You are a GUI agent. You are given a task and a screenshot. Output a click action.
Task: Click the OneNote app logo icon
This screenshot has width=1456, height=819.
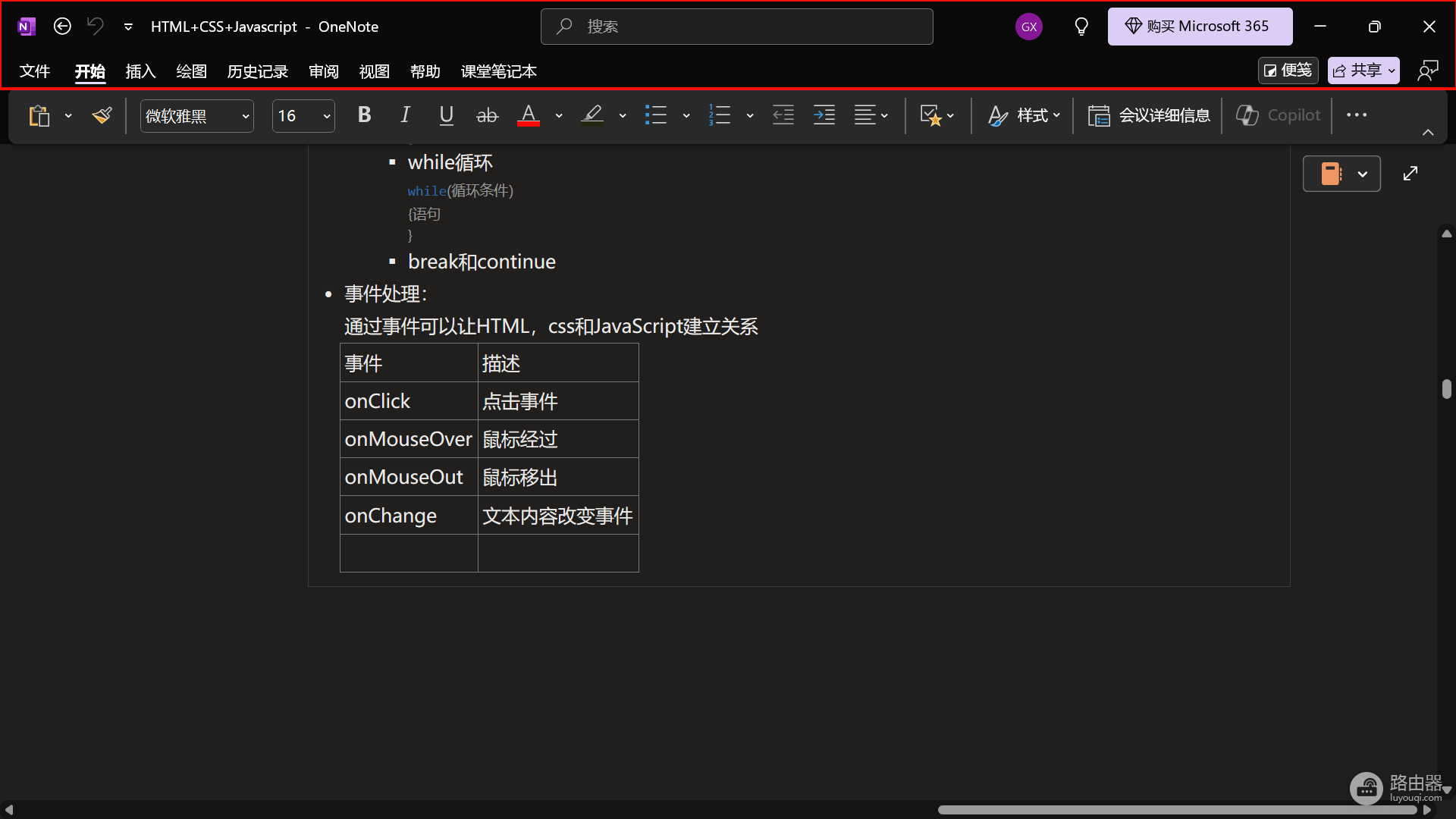coord(27,27)
